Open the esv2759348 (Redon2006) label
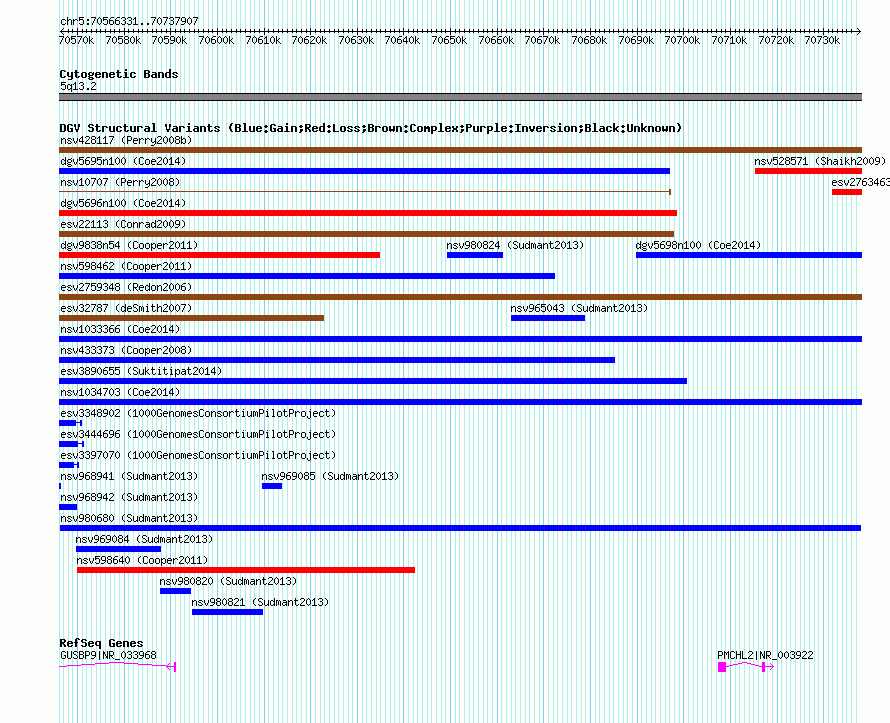This screenshot has height=723, width=890. 126,287
